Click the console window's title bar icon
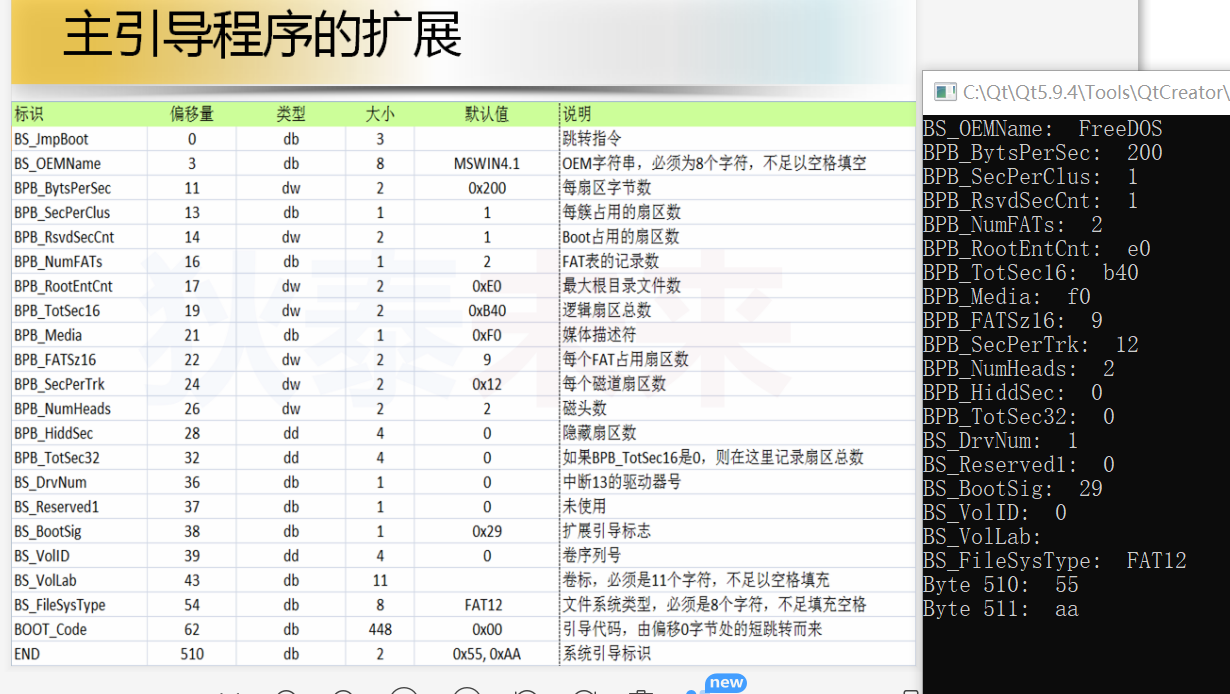 (945, 91)
